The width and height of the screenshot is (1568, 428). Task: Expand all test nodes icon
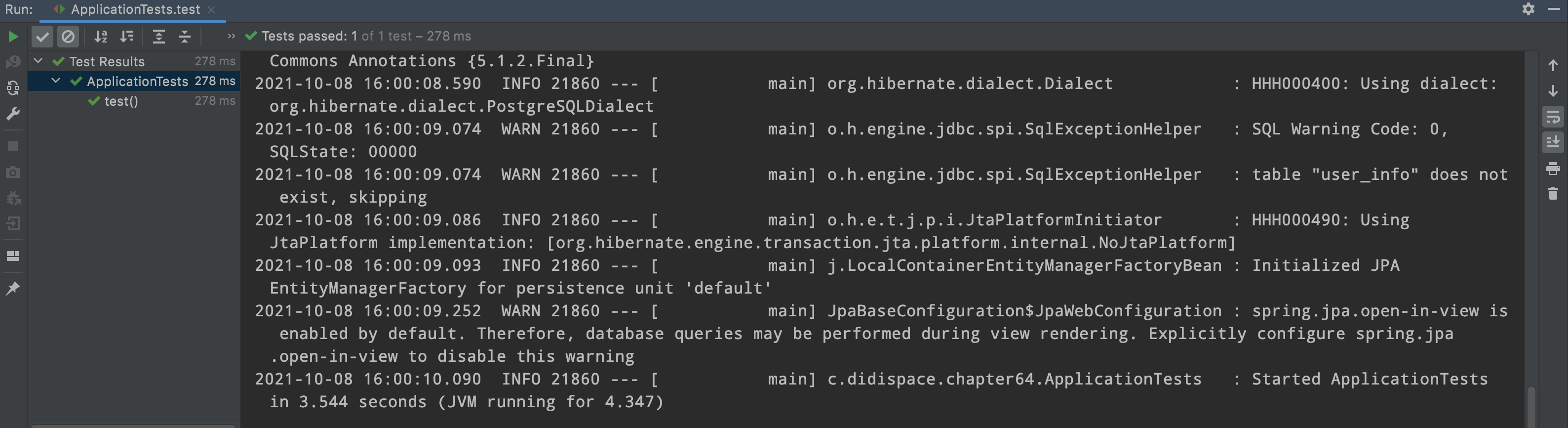(x=158, y=37)
